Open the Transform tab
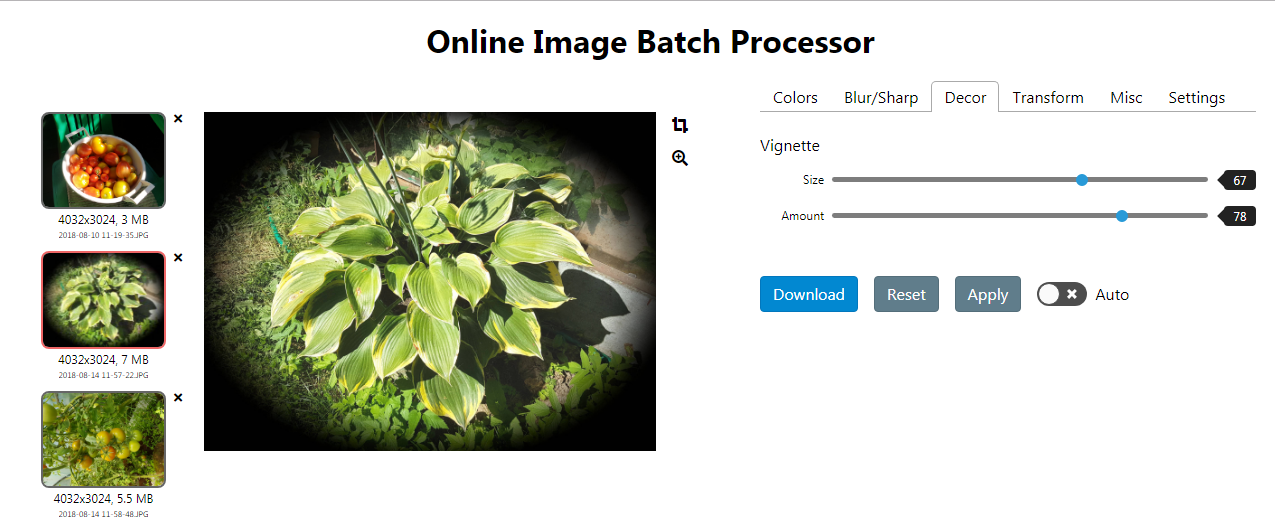The image size is (1275, 522). pos(1048,97)
